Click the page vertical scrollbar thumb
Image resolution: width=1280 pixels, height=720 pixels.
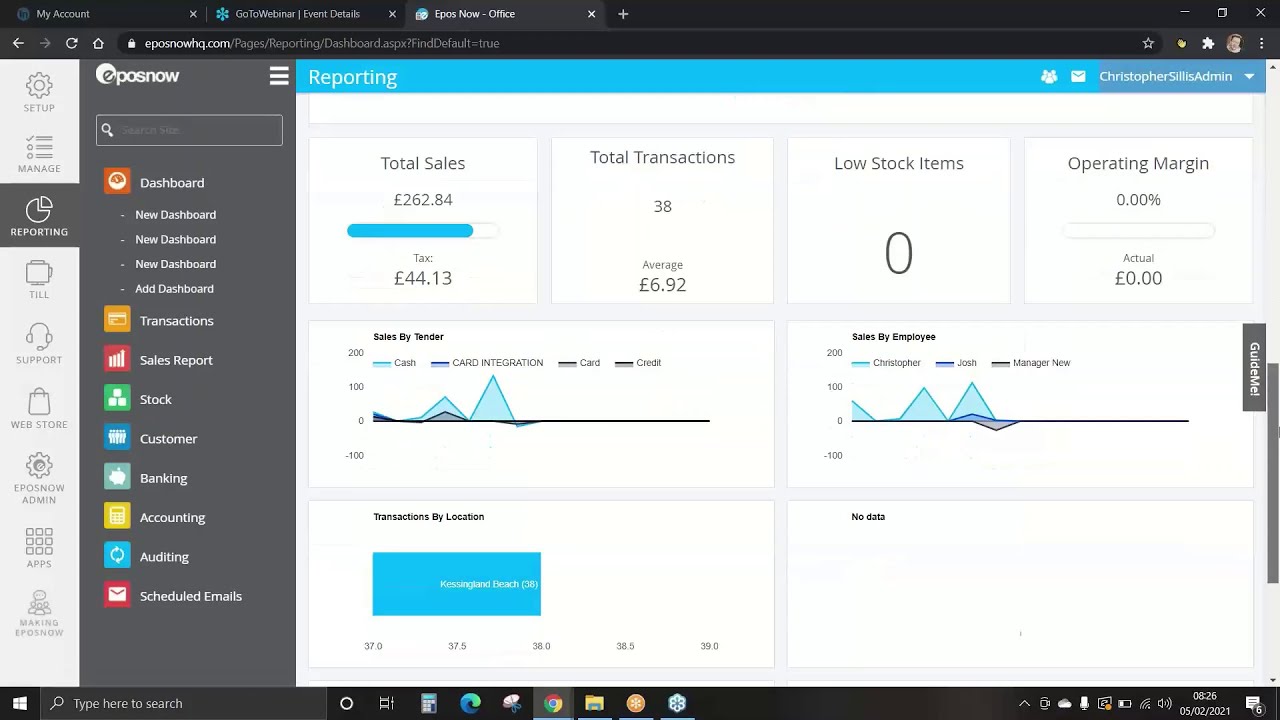(1273, 473)
